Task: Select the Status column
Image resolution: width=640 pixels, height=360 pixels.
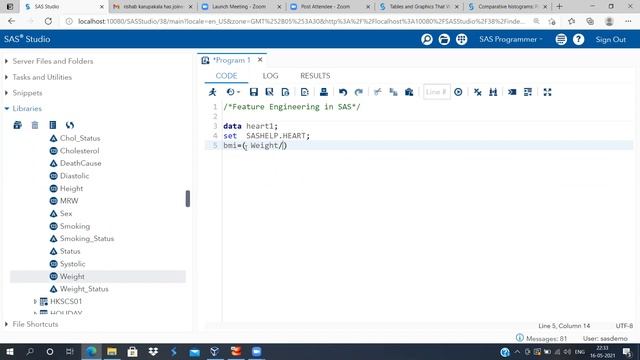Action: [70, 251]
